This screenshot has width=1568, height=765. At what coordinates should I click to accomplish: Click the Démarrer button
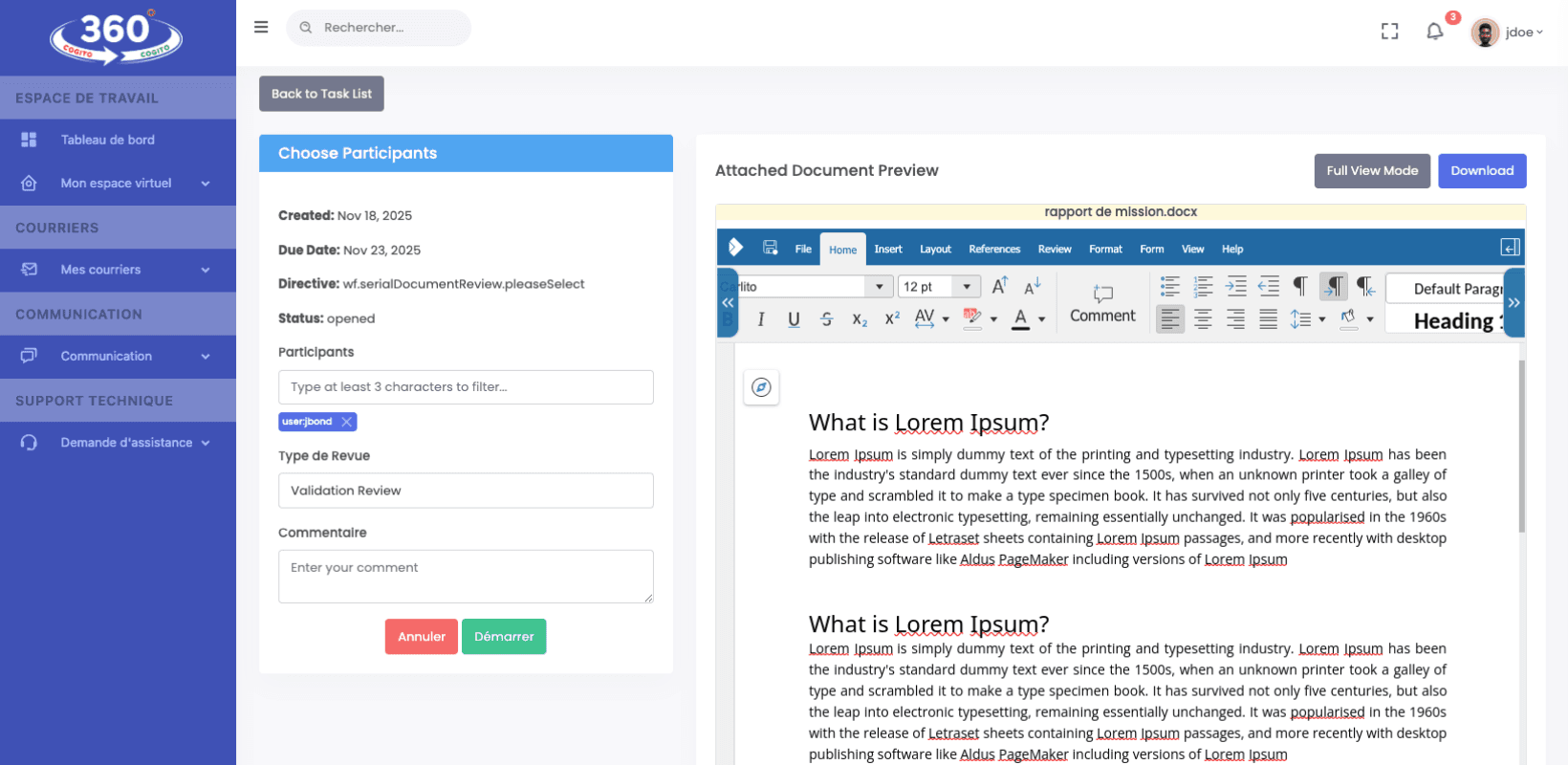click(504, 637)
